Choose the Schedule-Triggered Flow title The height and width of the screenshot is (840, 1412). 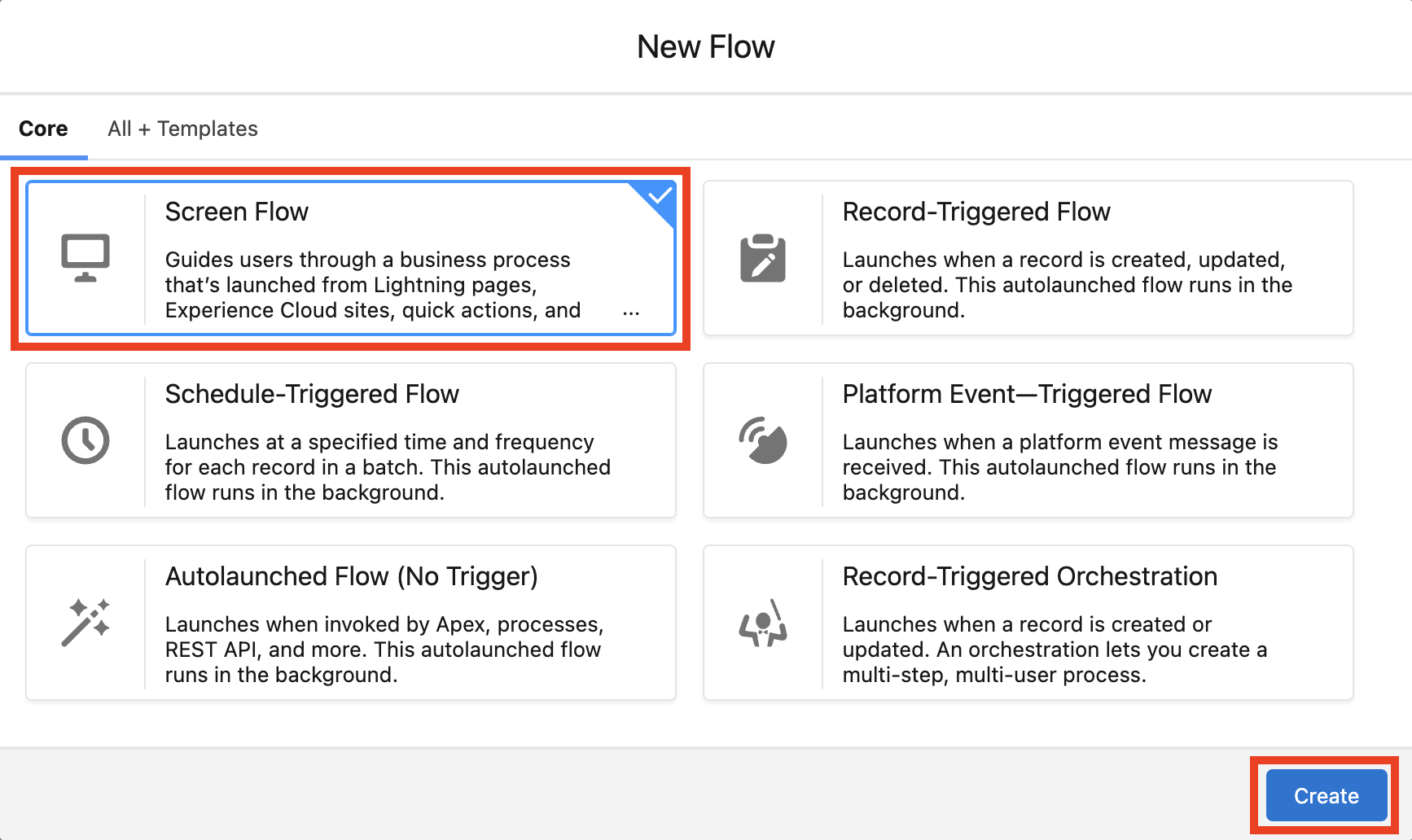tap(312, 394)
